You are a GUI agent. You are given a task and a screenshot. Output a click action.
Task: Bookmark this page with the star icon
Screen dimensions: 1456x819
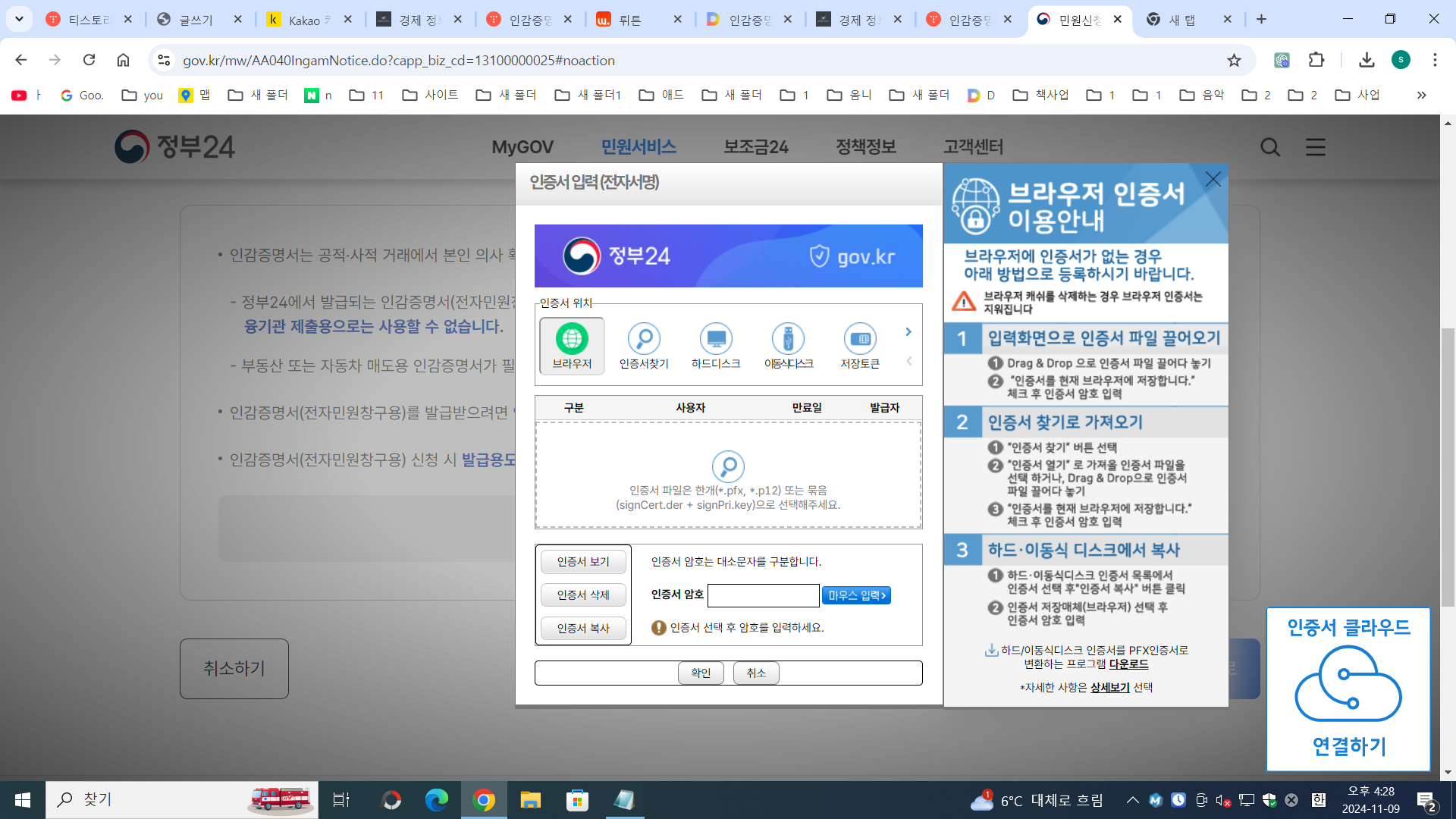[1234, 60]
